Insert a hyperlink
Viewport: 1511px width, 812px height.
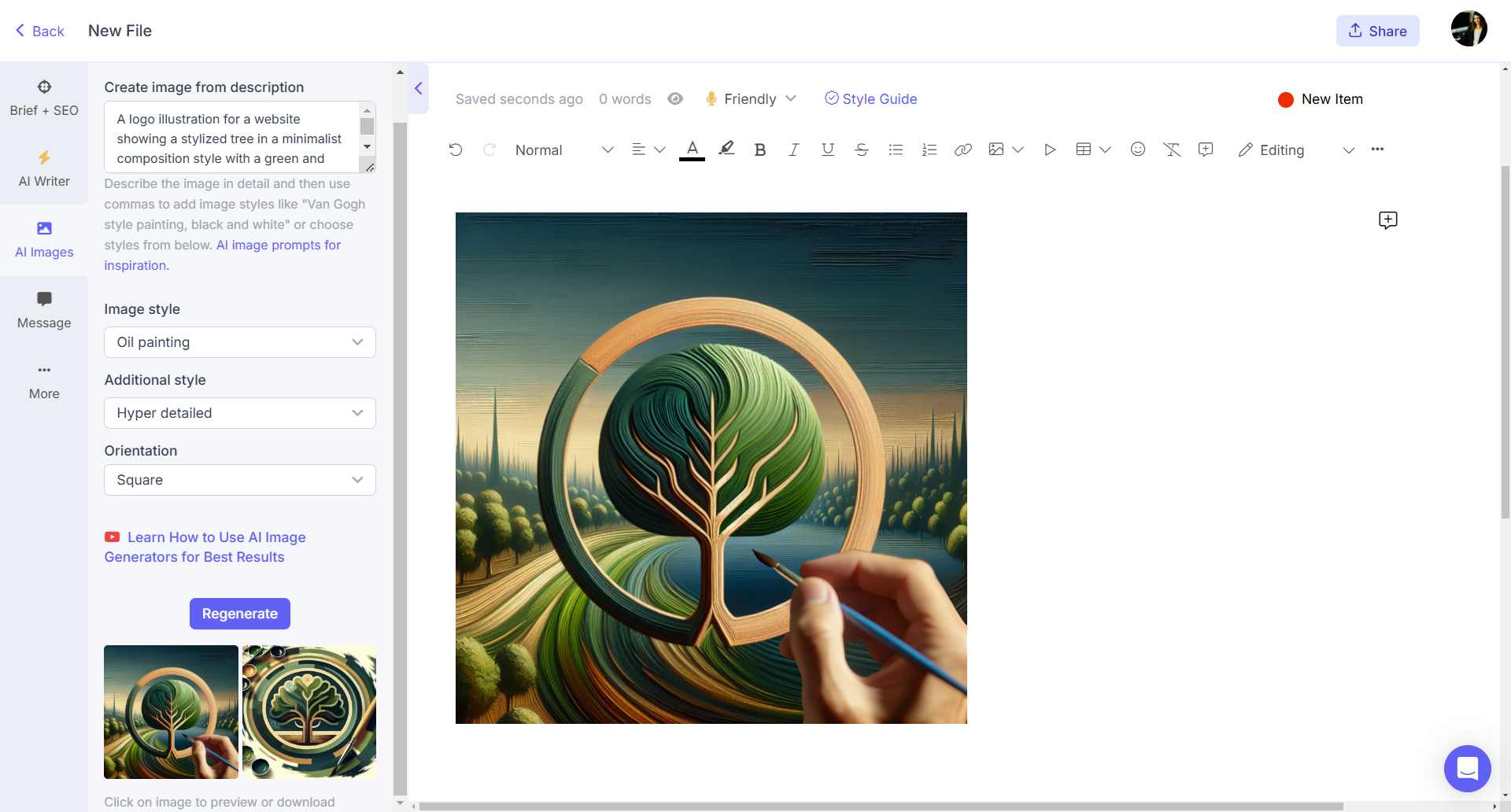tap(962, 149)
